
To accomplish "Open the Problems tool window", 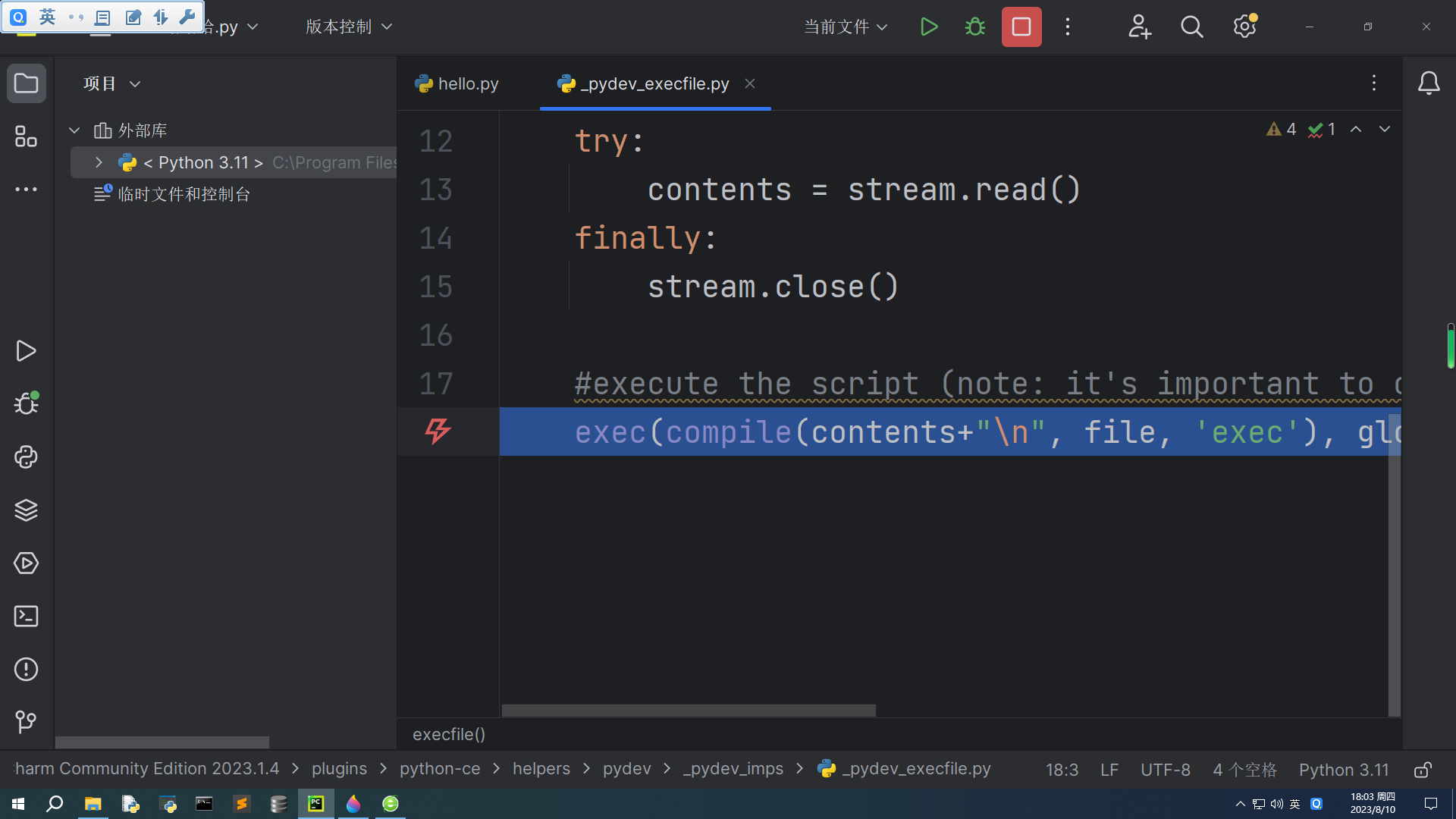I will [27, 669].
